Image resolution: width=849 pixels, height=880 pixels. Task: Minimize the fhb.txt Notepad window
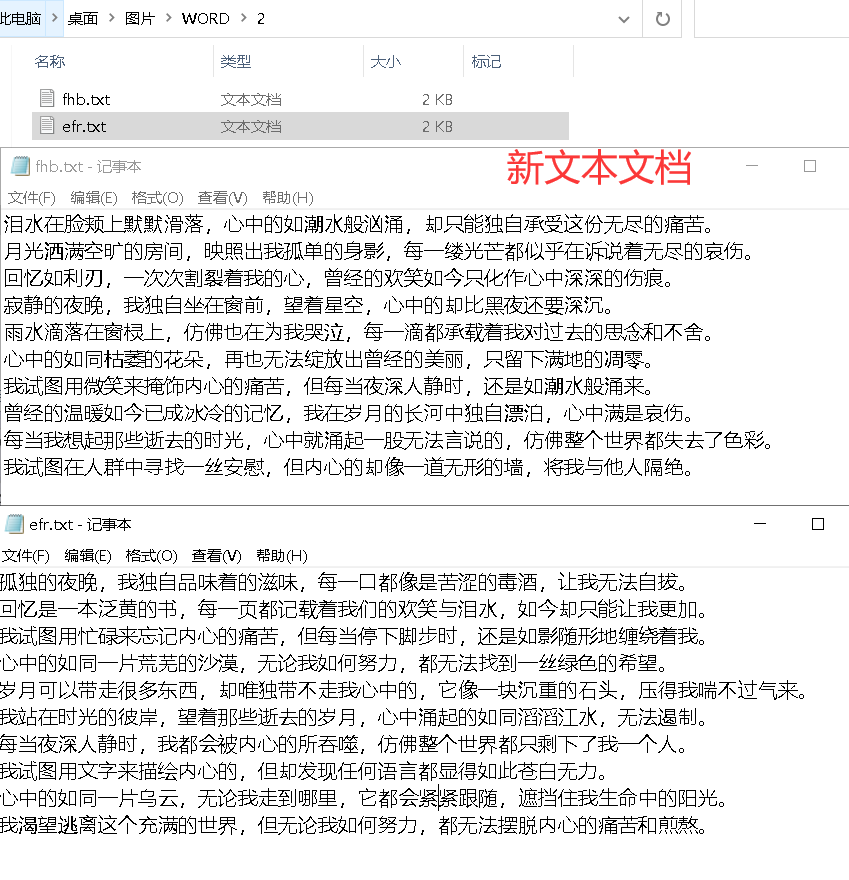pyautogui.click(x=752, y=166)
